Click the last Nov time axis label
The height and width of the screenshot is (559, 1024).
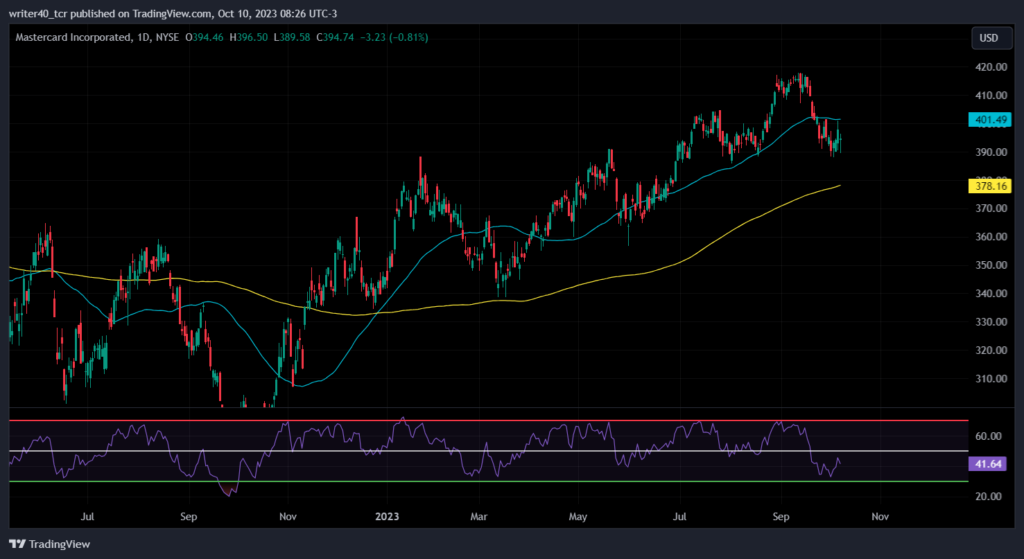pos(880,517)
